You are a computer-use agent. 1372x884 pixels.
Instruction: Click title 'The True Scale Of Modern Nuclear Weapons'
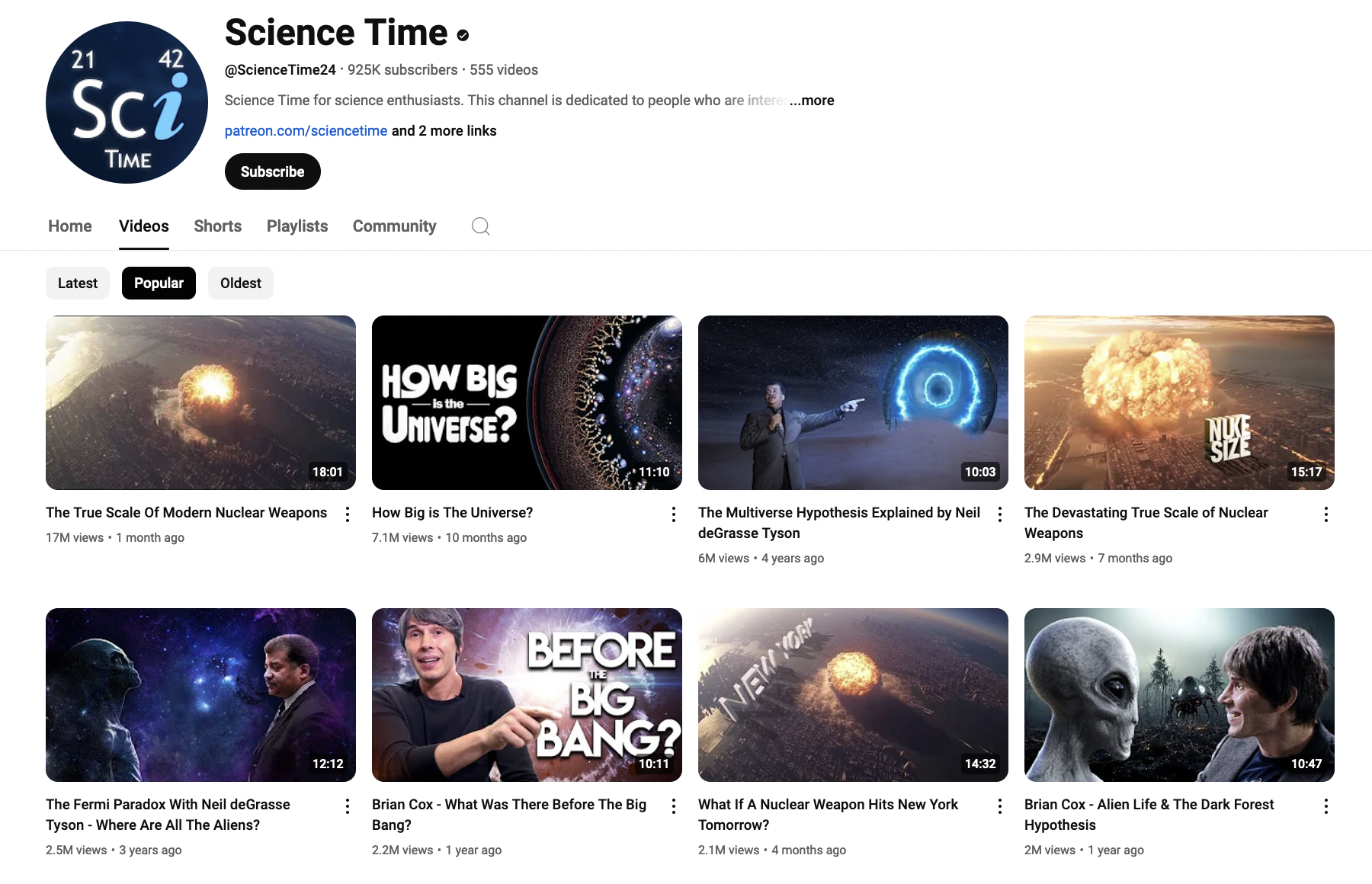tap(187, 513)
